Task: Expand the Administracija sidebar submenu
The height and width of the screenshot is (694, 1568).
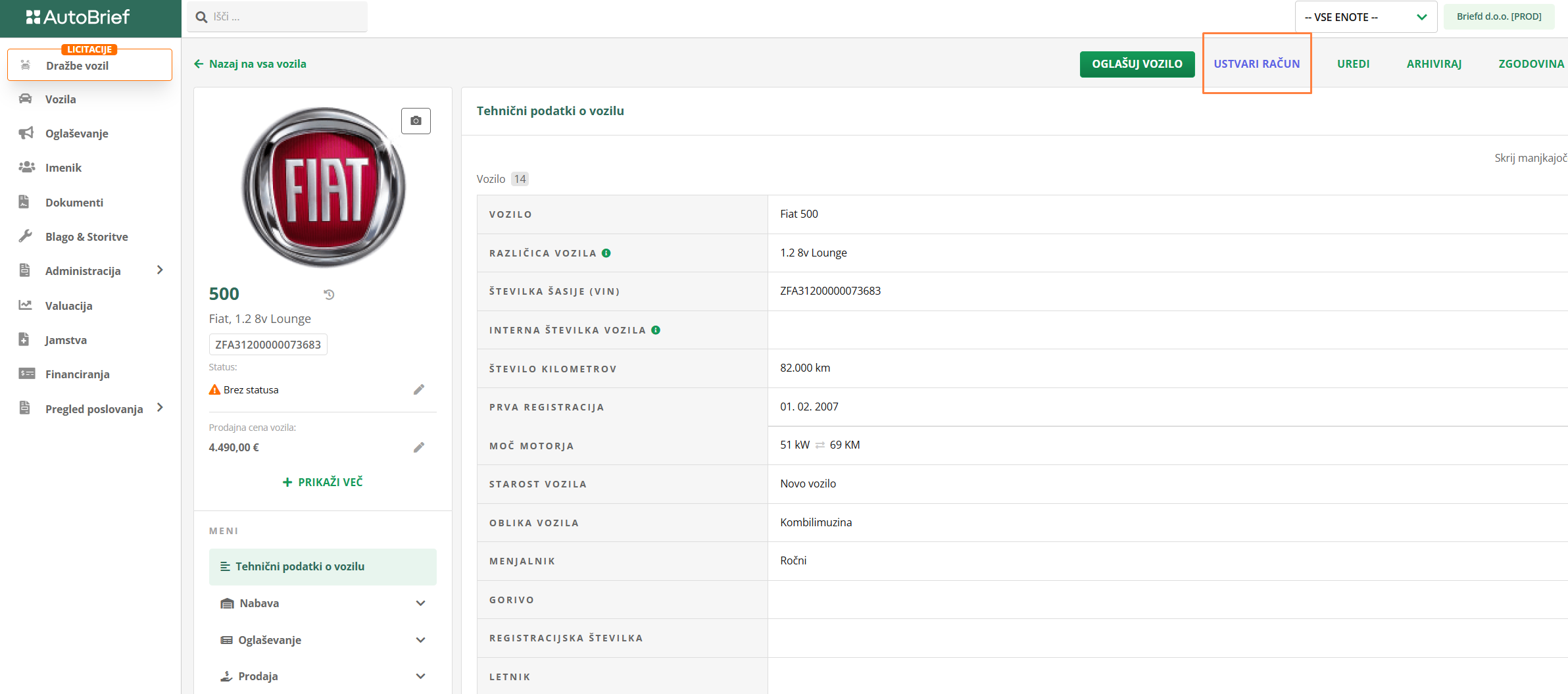Action: click(x=160, y=270)
